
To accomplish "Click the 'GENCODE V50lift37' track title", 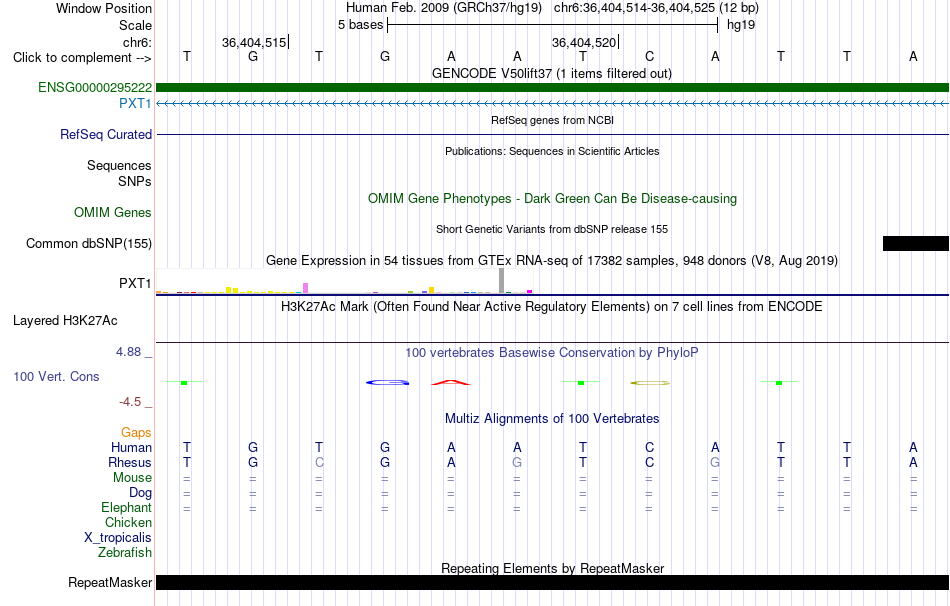I will [551, 73].
